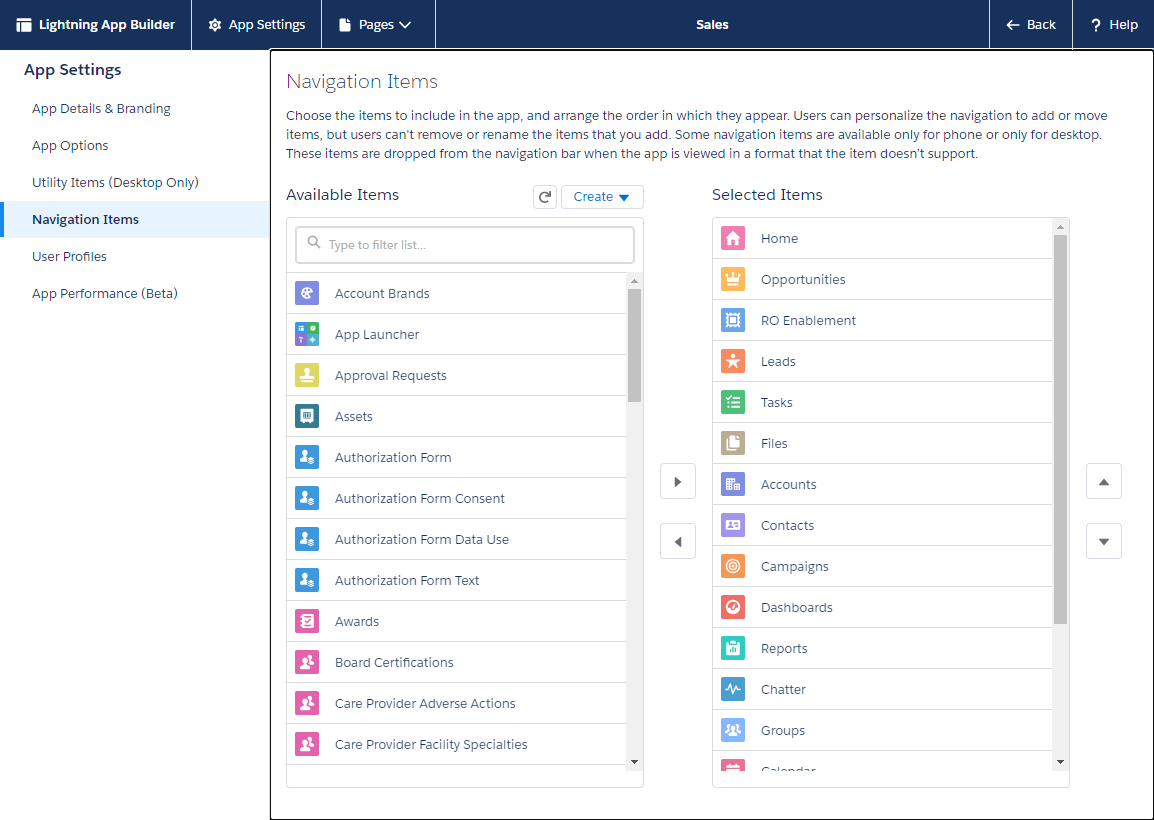Go Back from the app builder

[x=1031, y=24]
